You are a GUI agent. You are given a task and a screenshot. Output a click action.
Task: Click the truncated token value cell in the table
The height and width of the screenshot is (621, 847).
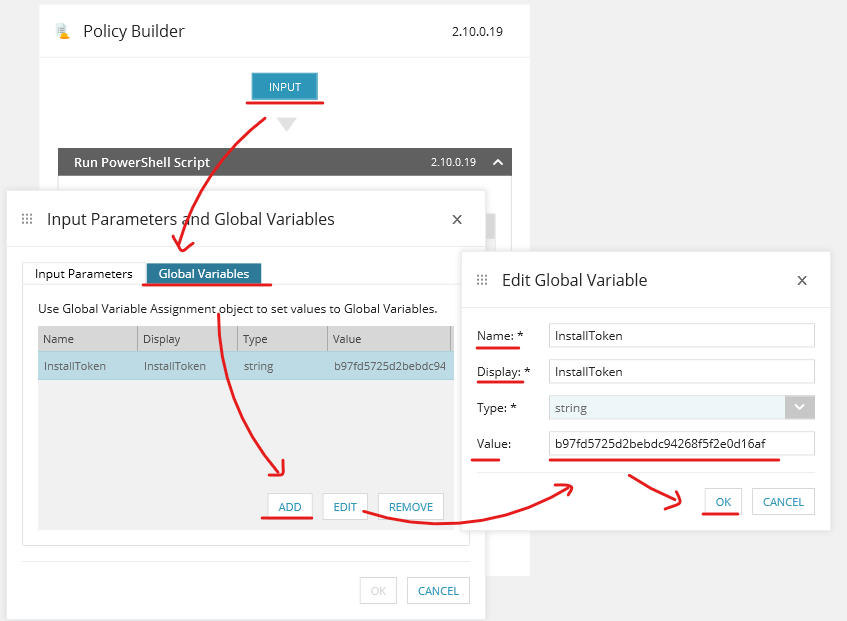coord(389,366)
